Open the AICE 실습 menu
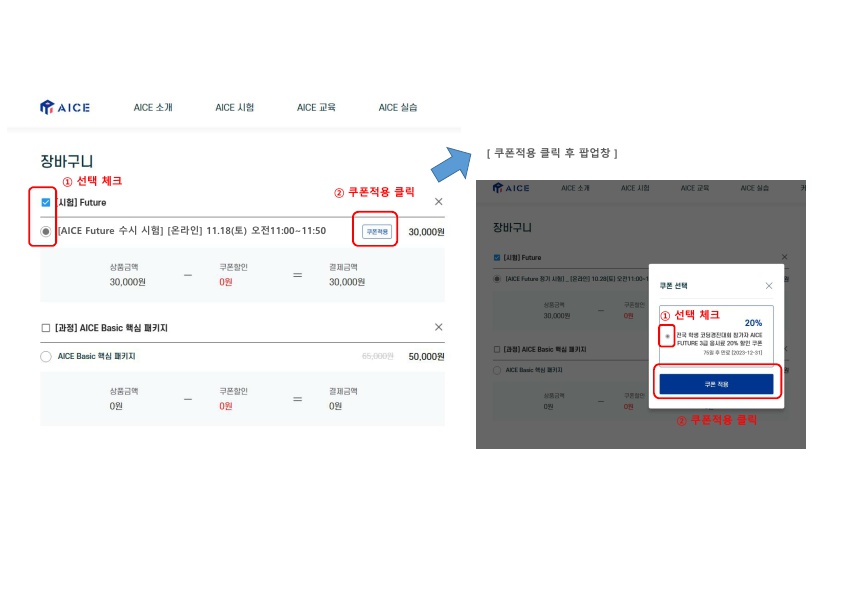The width and height of the screenshot is (842, 595). [398, 107]
